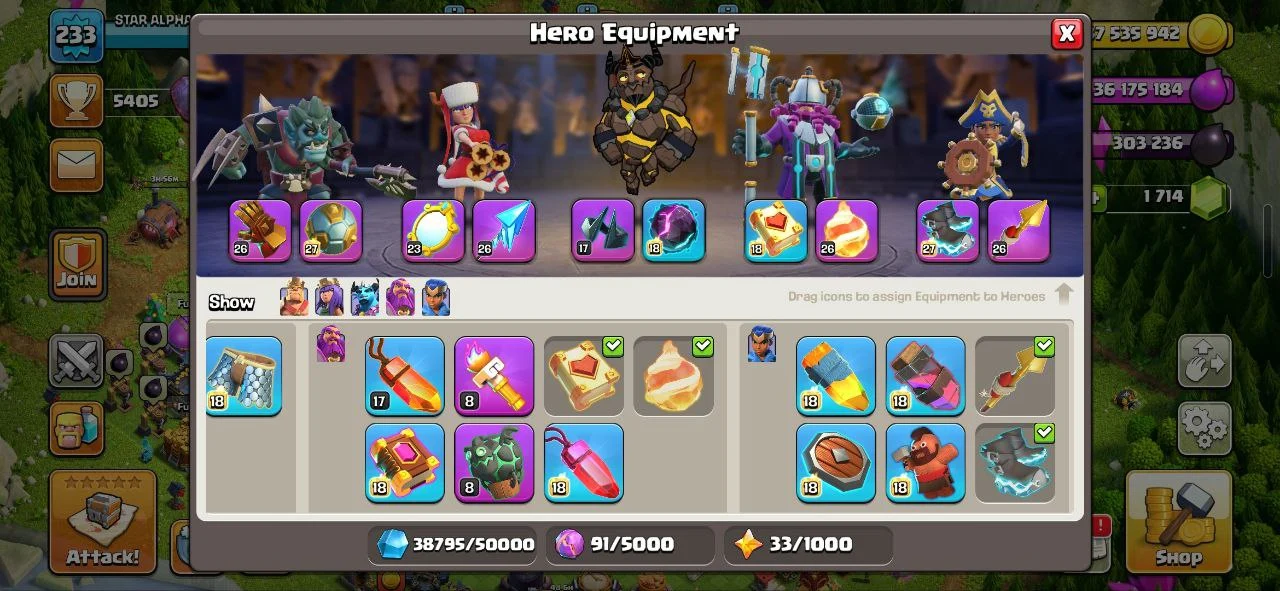This screenshot has height=591, width=1280.
Task: Select the Heroic Torch level 8 equipment
Action: point(494,376)
